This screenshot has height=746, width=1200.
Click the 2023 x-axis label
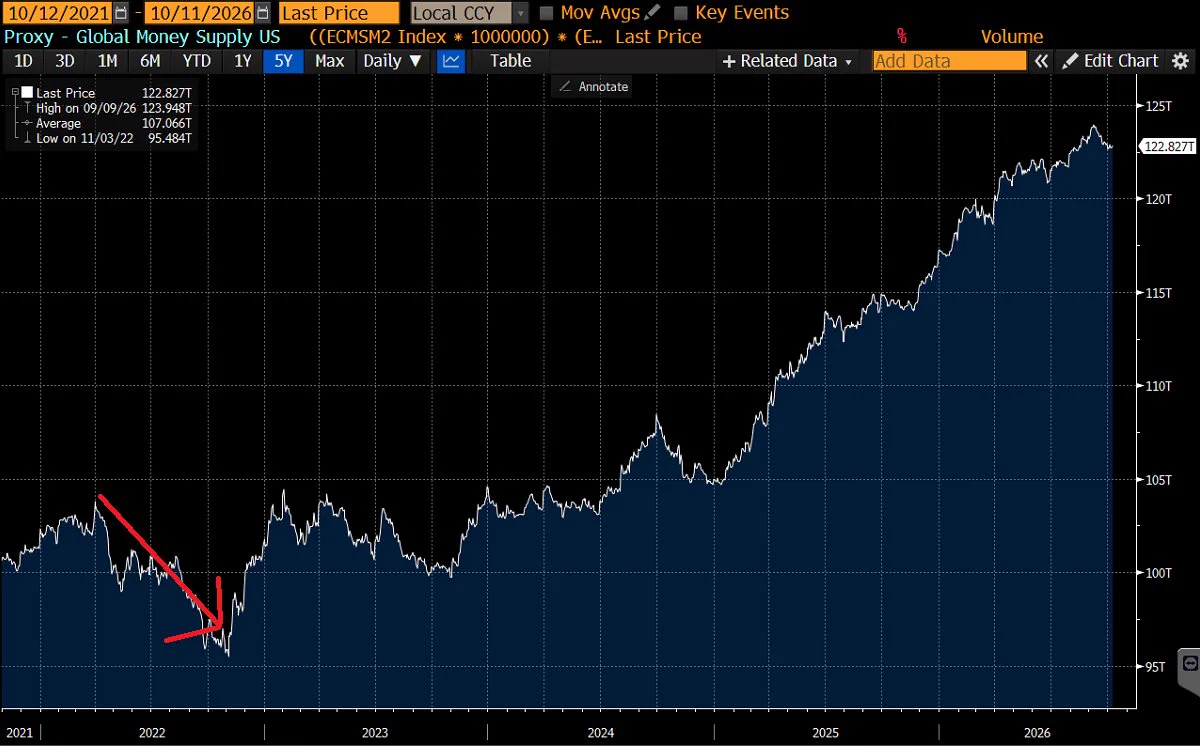pyautogui.click(x=375, y=733)
